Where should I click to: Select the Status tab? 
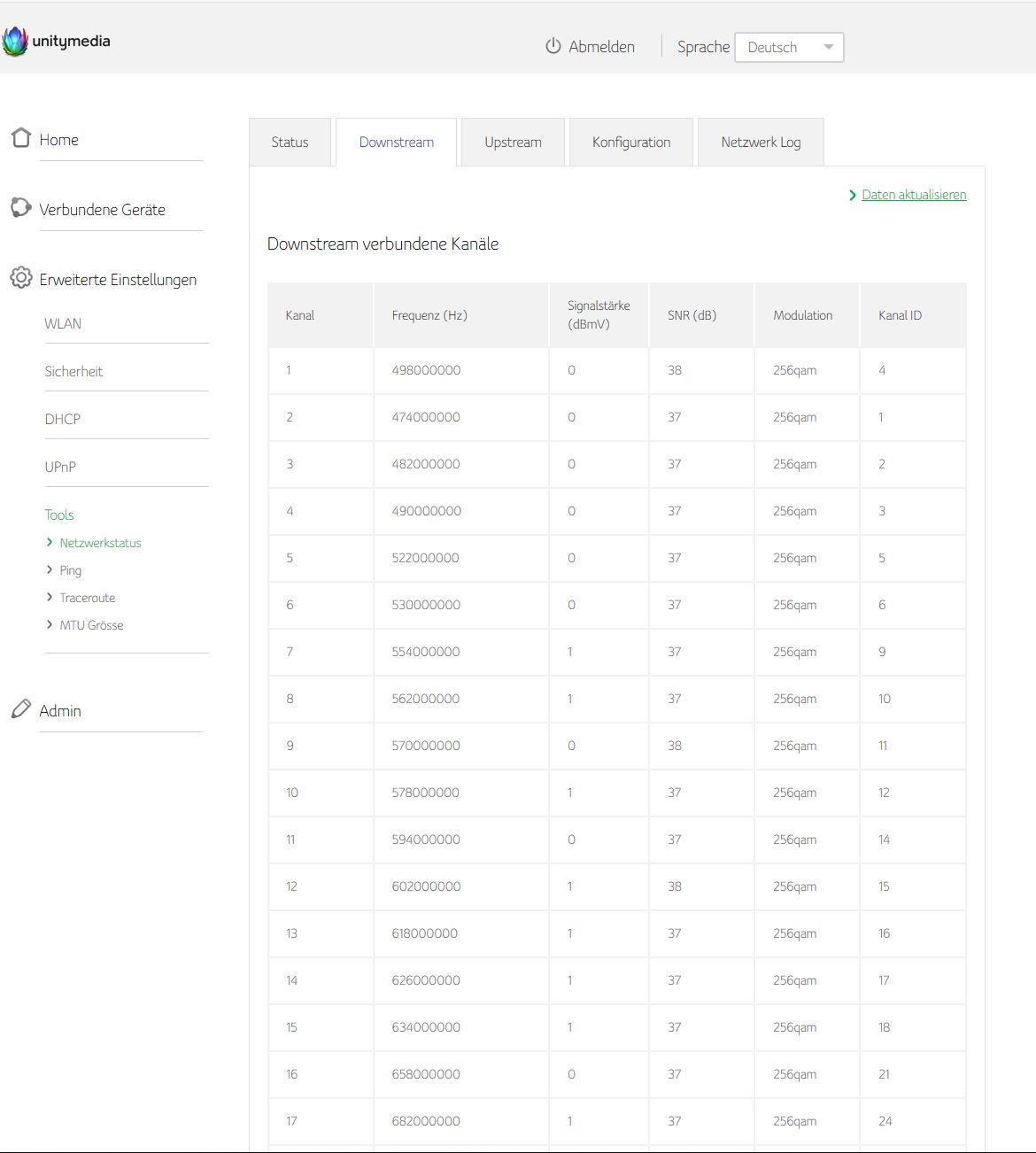pos(290,143)
